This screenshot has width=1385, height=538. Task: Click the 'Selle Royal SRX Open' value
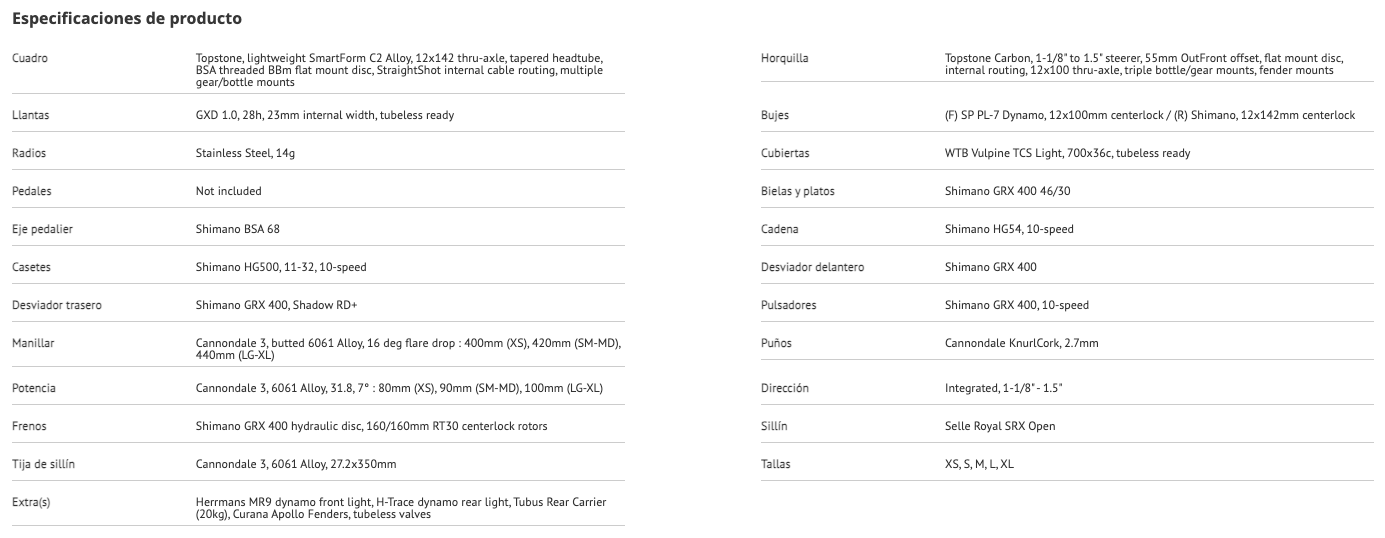click(999, 426)
